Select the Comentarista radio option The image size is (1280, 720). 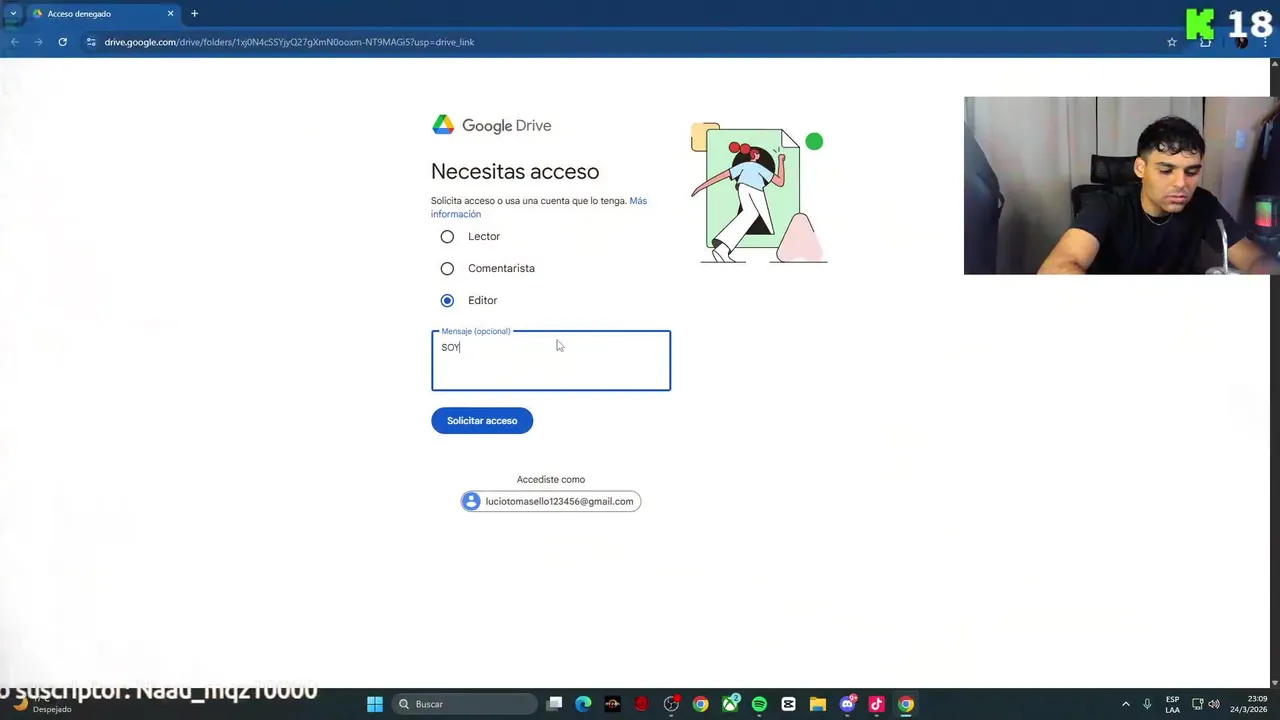tap(447, 269)
